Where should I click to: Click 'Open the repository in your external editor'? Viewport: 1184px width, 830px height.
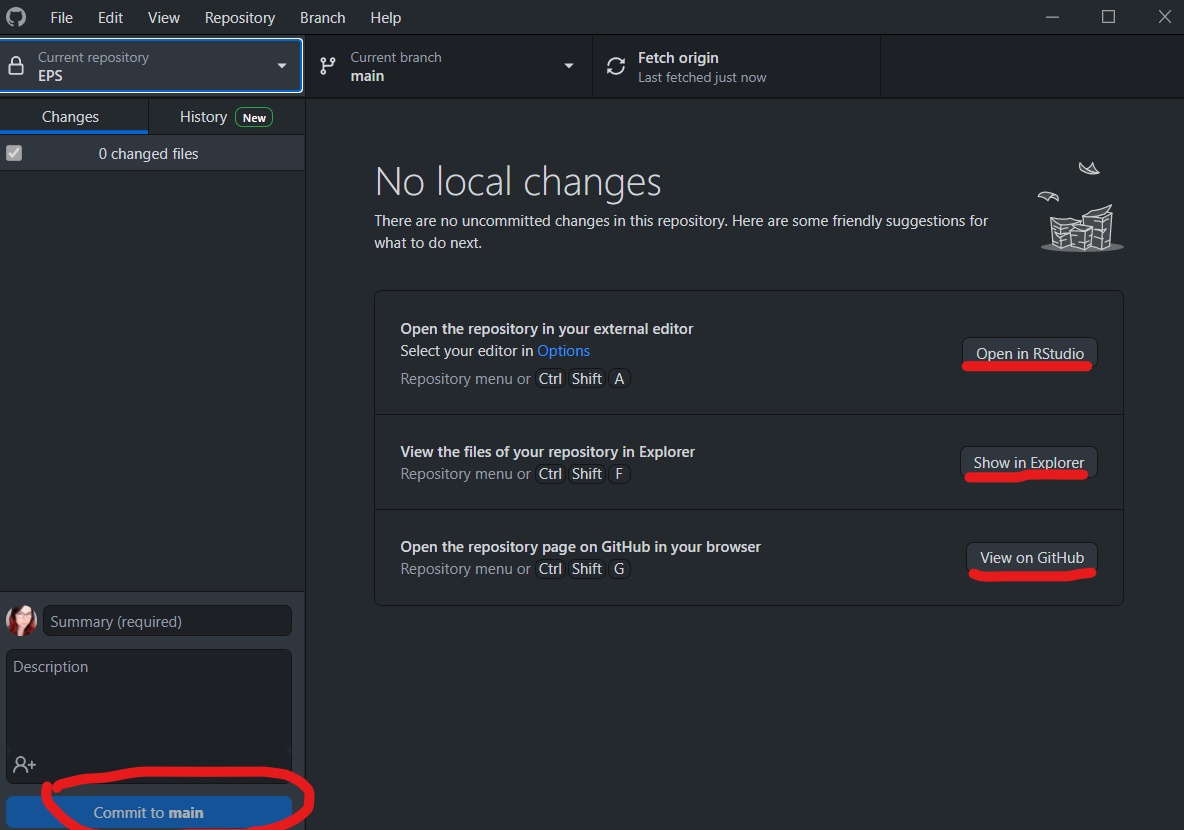pyautogui.click(x=547, y=329)
